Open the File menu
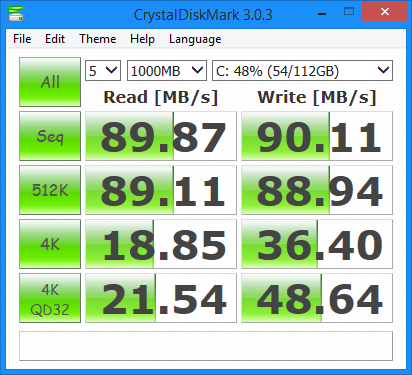 pyautogui.click(x=22, y=39)
